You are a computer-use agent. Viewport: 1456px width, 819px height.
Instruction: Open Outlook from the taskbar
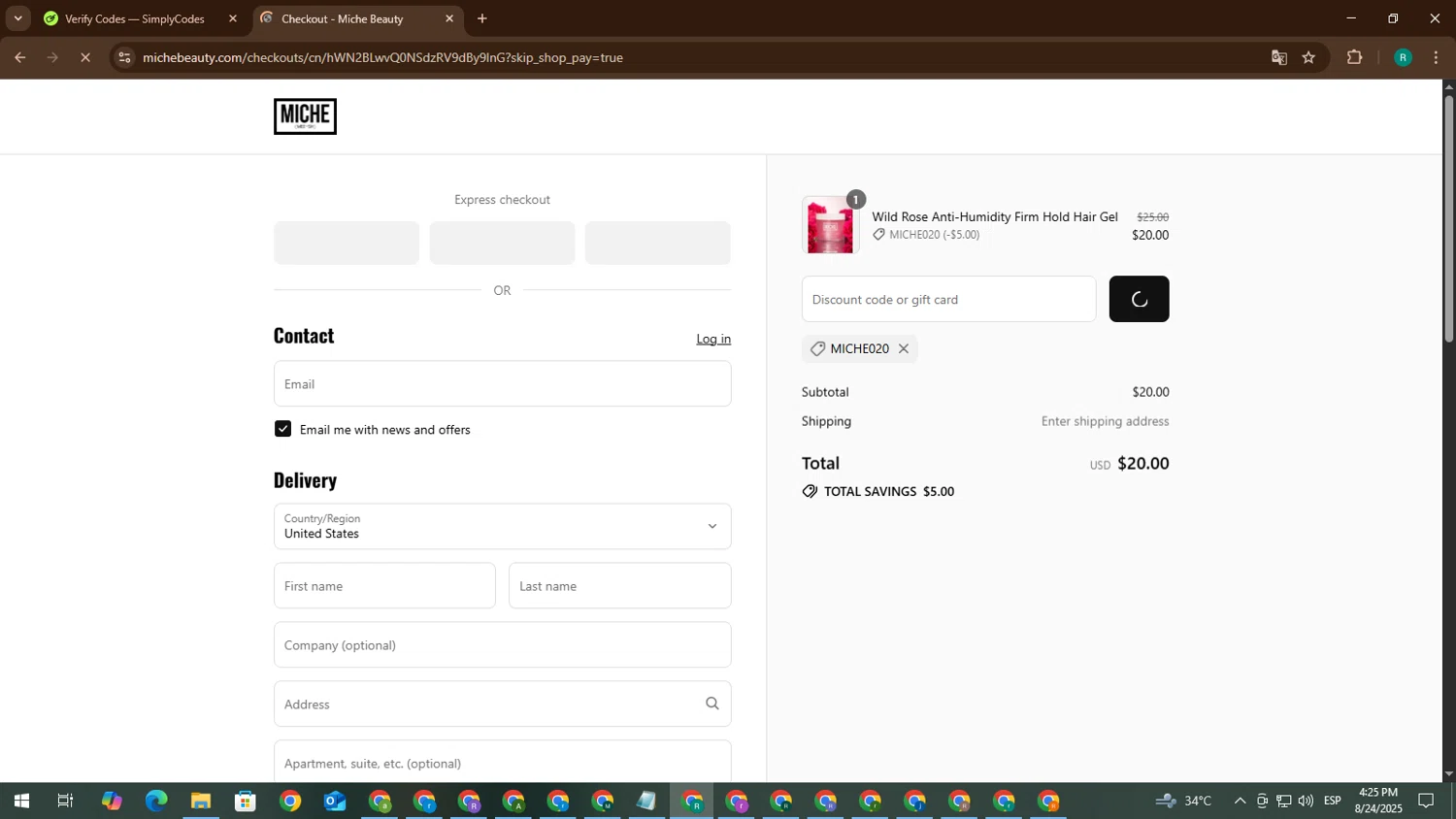pos(335,801)
